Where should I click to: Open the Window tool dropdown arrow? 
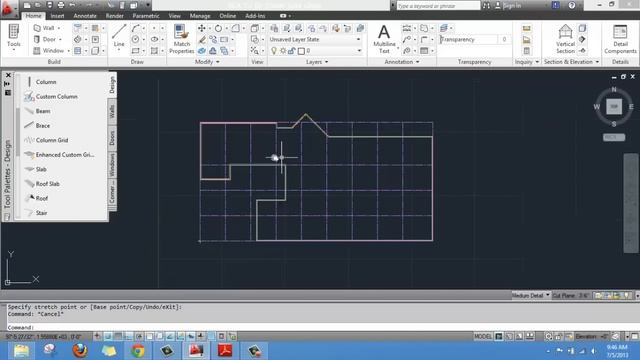pos(69,51)
